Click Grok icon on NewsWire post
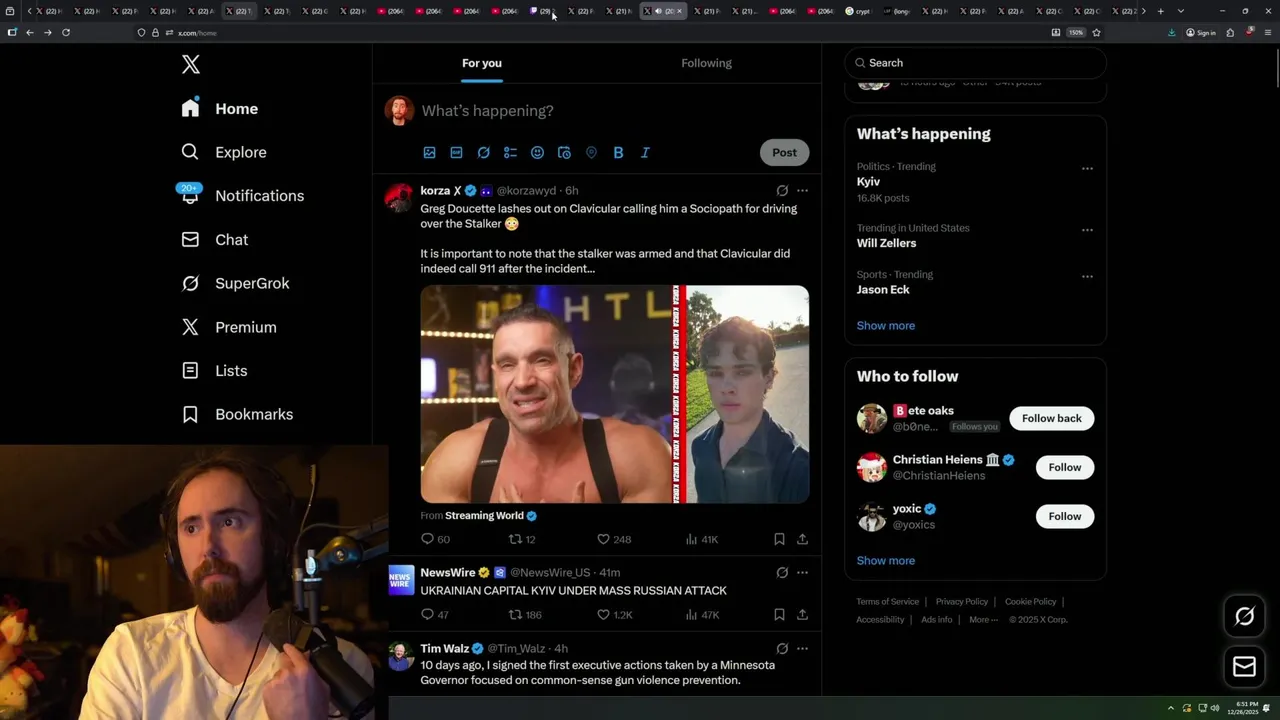The image size is (1280, 720). (x=782, y=573)
